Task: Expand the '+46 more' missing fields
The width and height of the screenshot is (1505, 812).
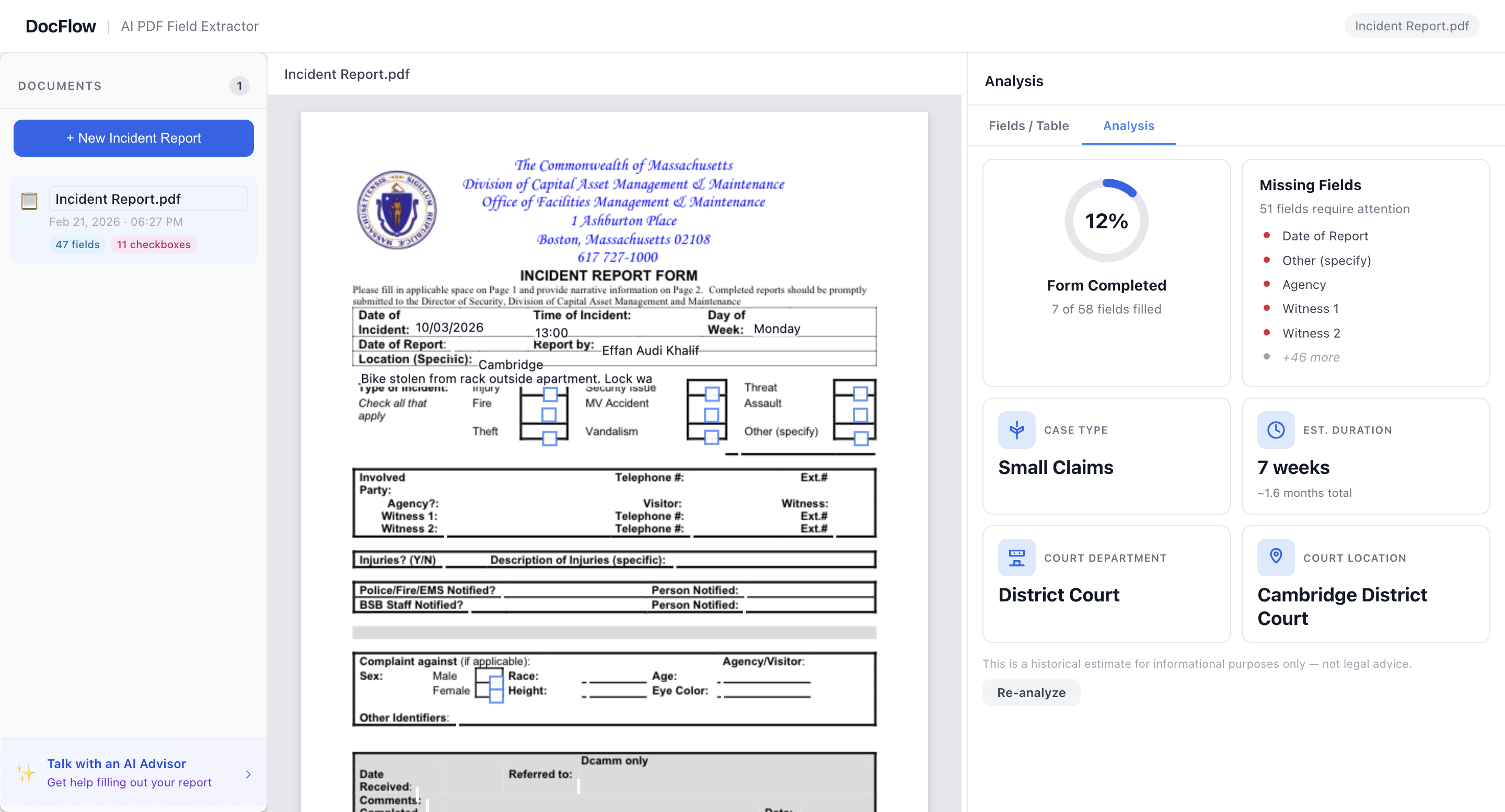Action: pos(1311,357)
